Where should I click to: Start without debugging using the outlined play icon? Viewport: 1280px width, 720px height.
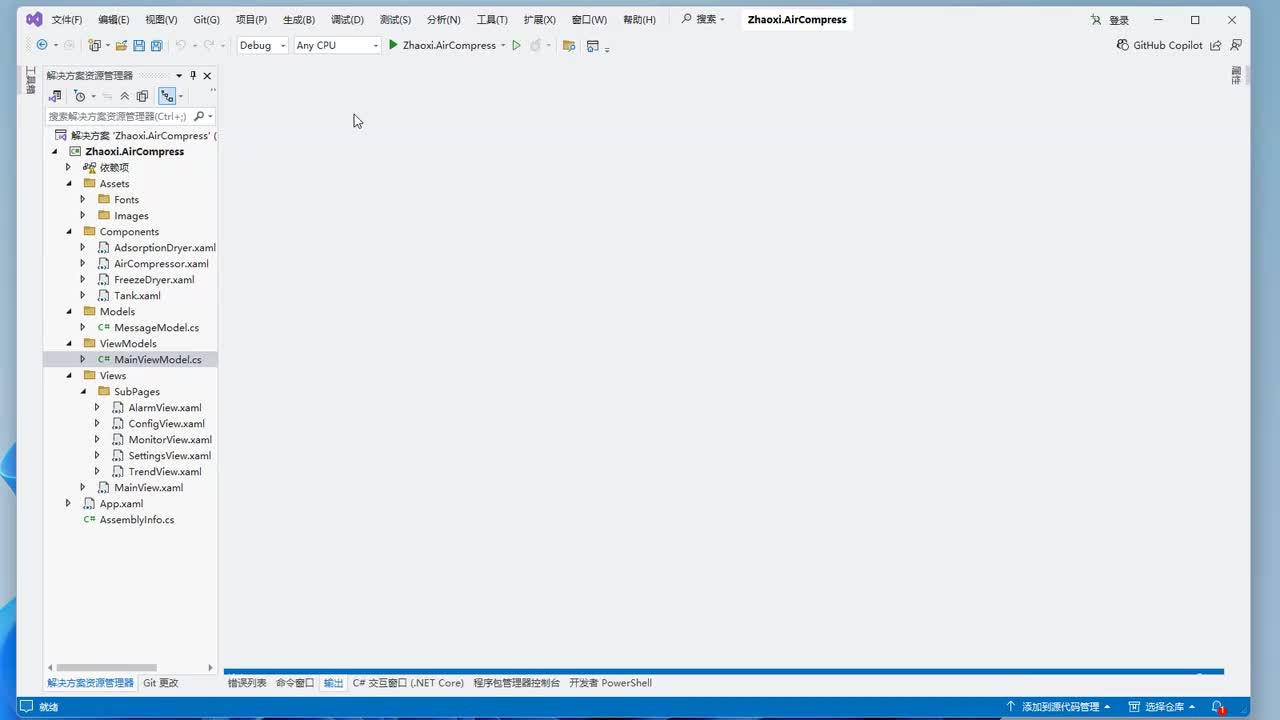[516, 45]
